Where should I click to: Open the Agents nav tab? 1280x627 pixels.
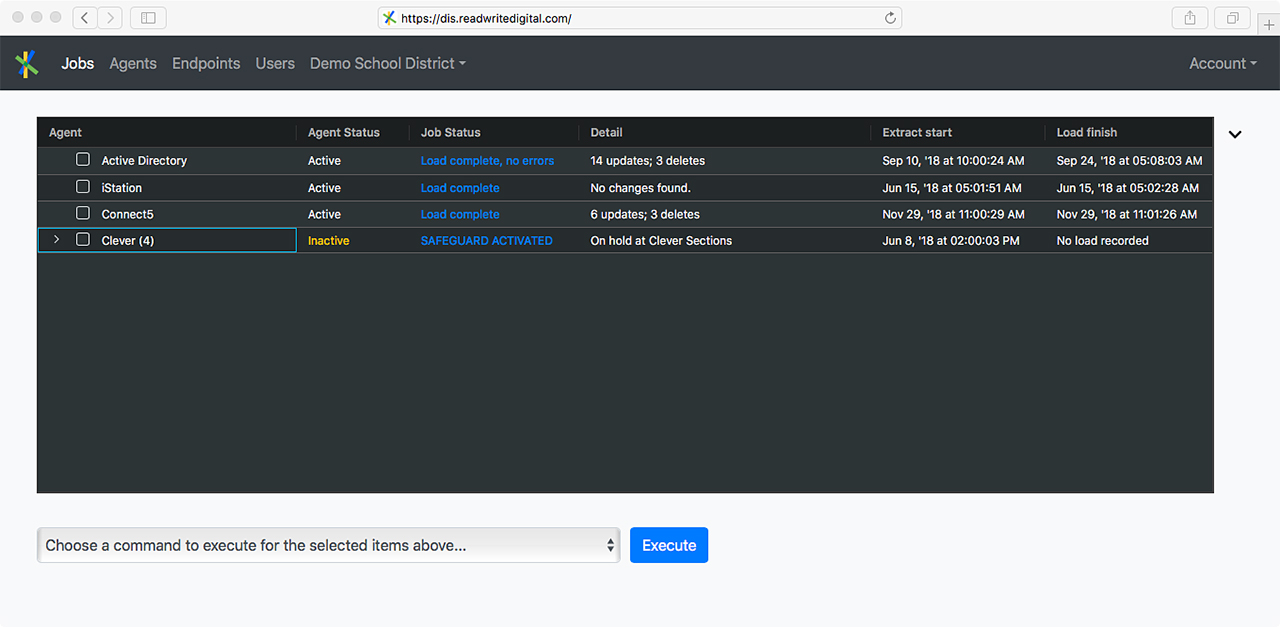click(x=133, y=63)
